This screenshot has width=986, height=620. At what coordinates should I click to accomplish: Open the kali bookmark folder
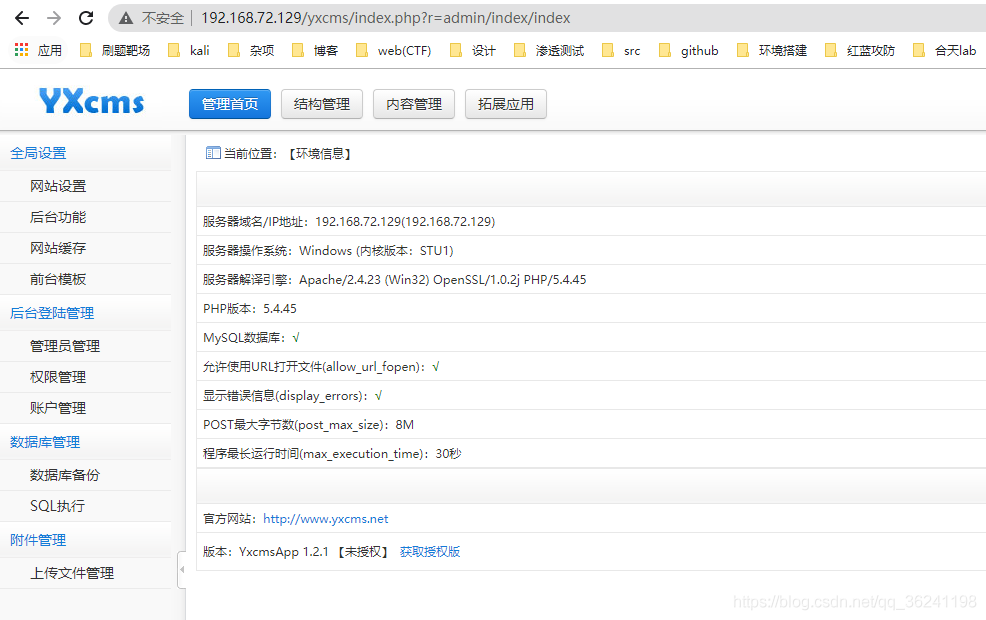point(189,50)
